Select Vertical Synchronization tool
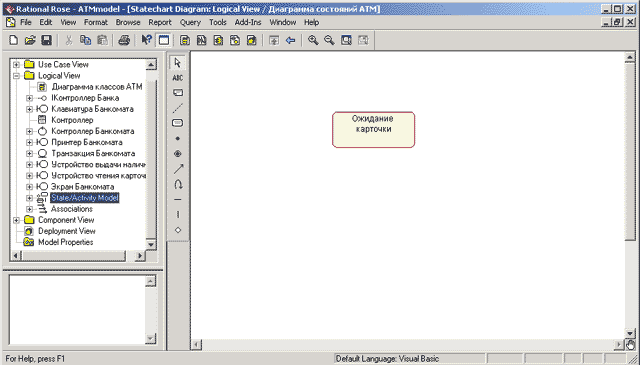 click(x=178, y=214)
